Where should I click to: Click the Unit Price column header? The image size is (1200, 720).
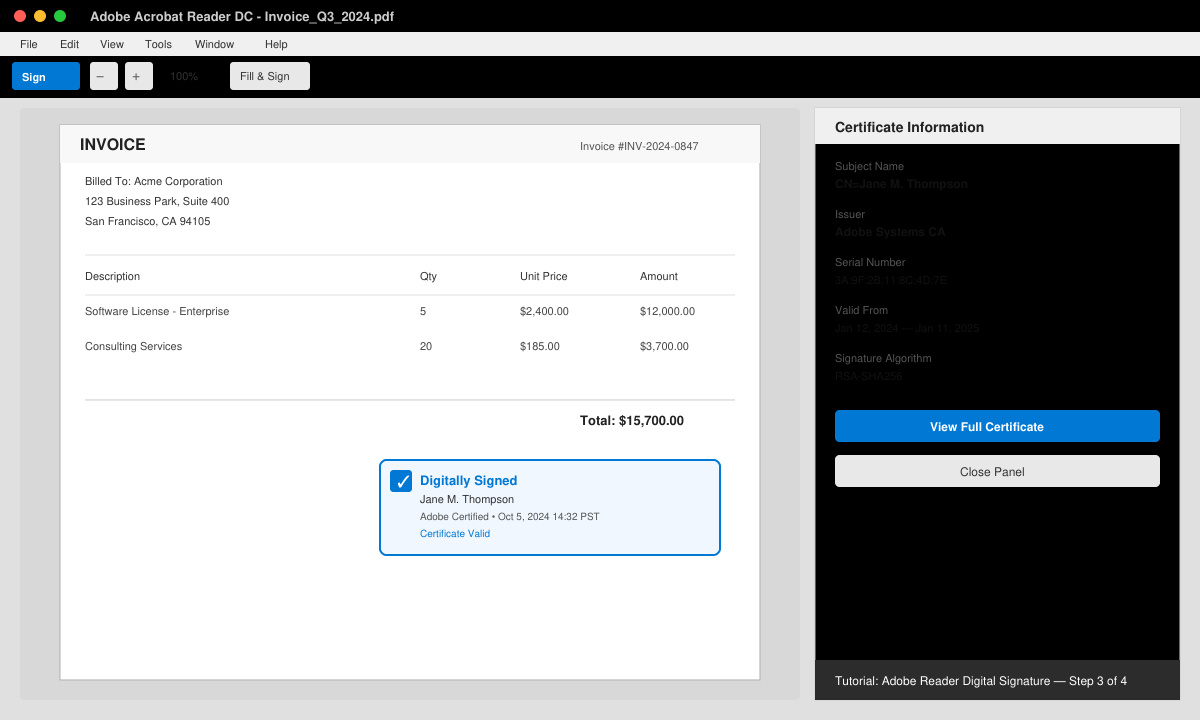click(544, 276)
